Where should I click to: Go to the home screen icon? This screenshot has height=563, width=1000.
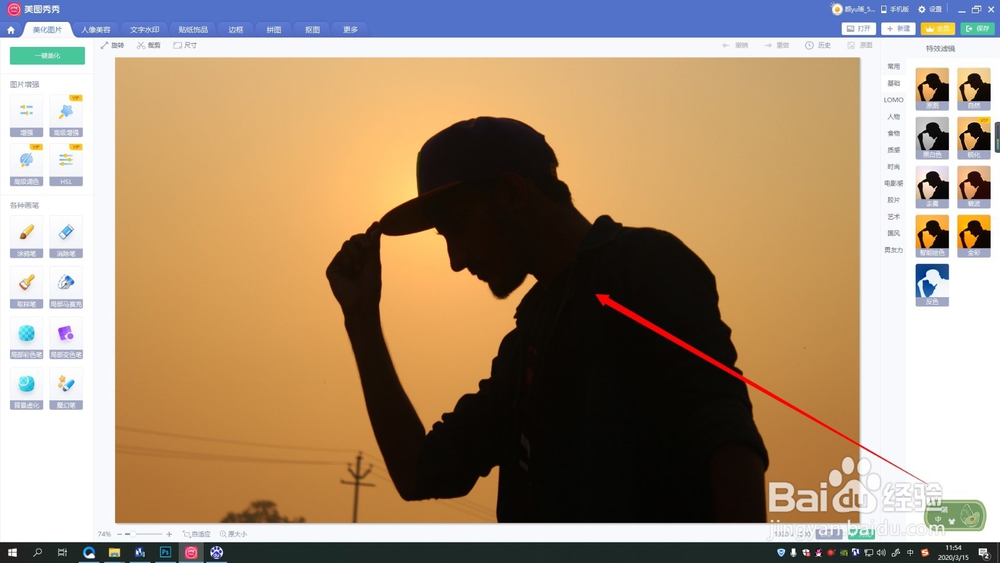point(11,29)
